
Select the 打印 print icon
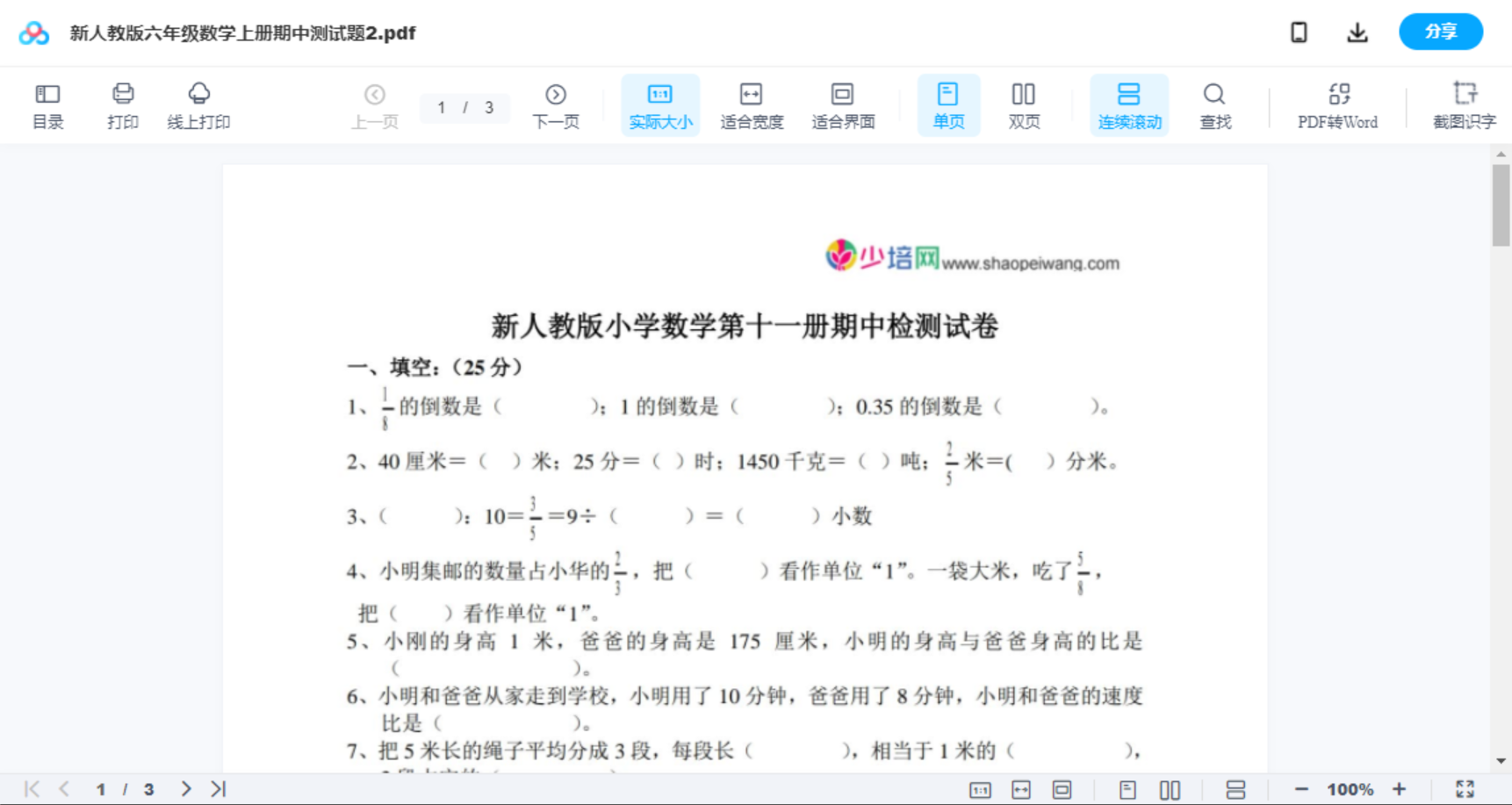coord(122,104)
